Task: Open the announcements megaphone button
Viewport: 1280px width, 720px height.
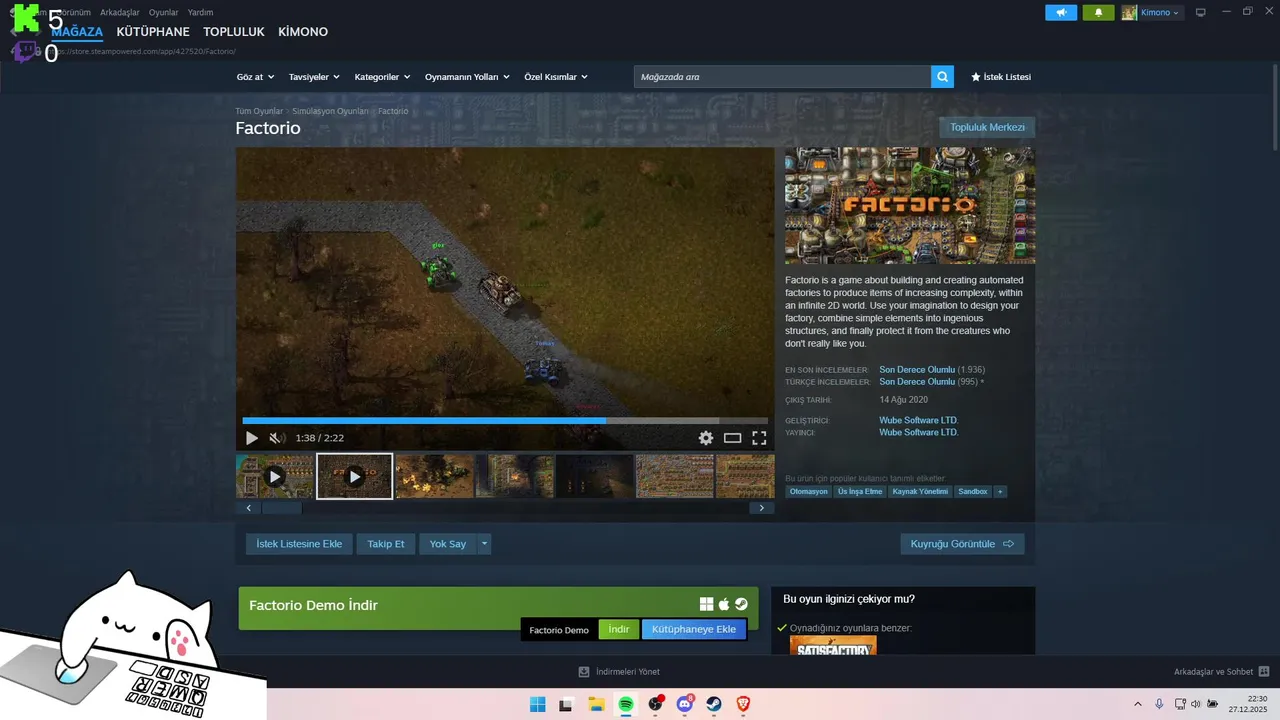Action: pos(1061,12)
